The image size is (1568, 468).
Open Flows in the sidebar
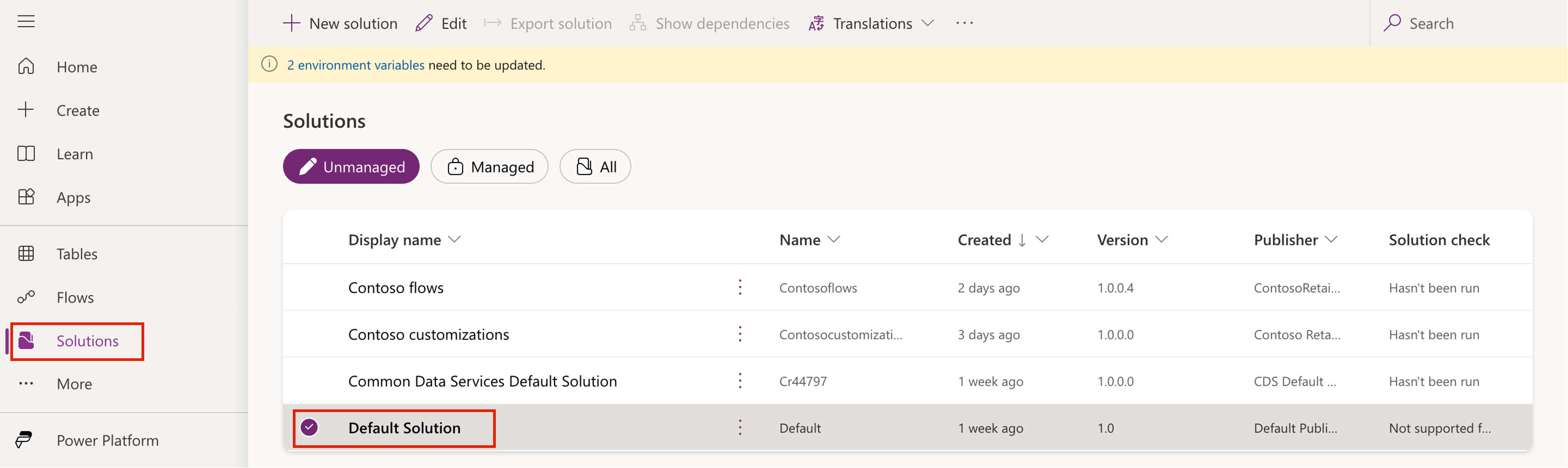coord(75,298)
